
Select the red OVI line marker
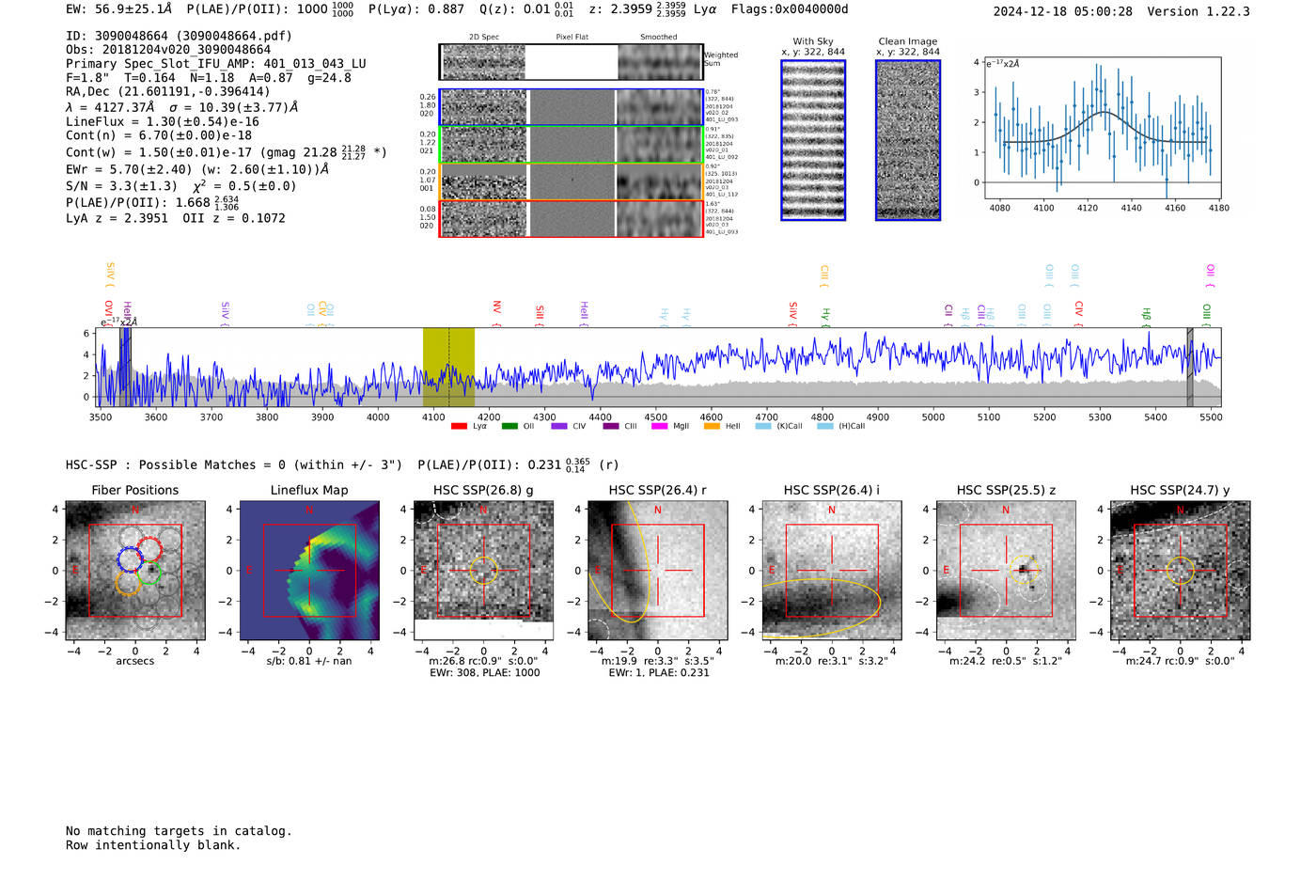[108, 313]
